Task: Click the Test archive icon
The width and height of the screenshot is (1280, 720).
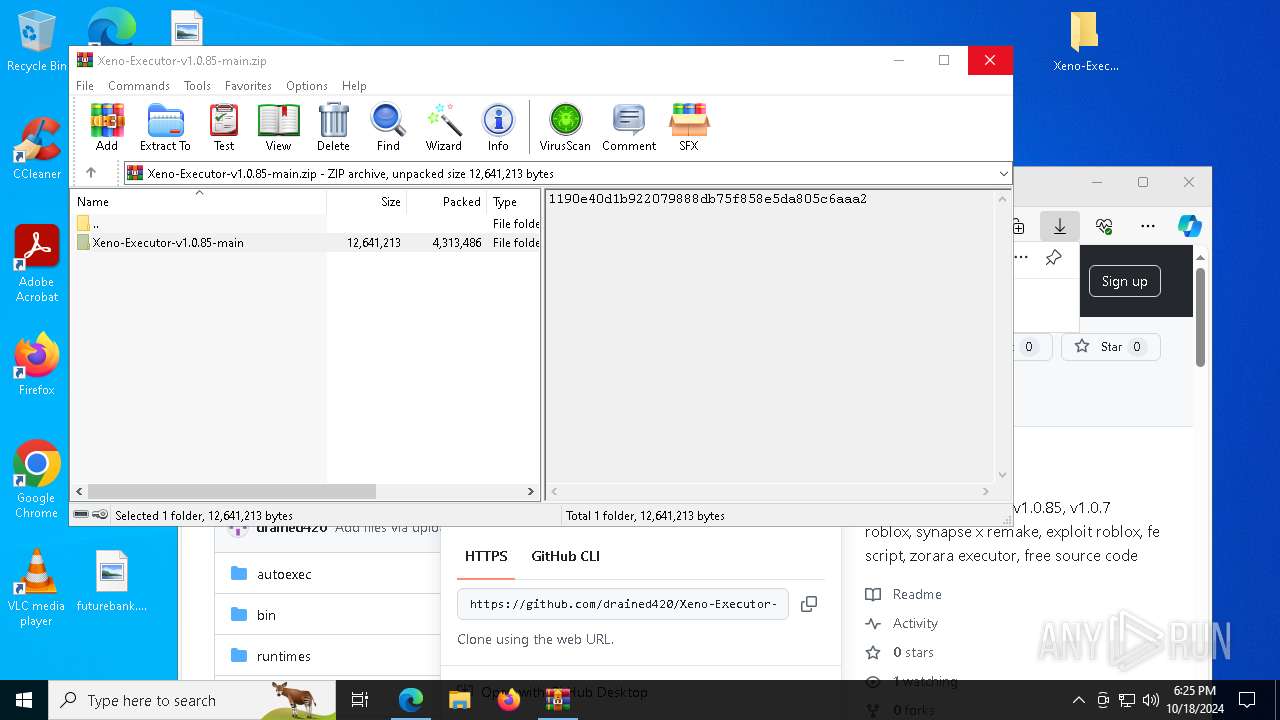Action: coord(224,127)
